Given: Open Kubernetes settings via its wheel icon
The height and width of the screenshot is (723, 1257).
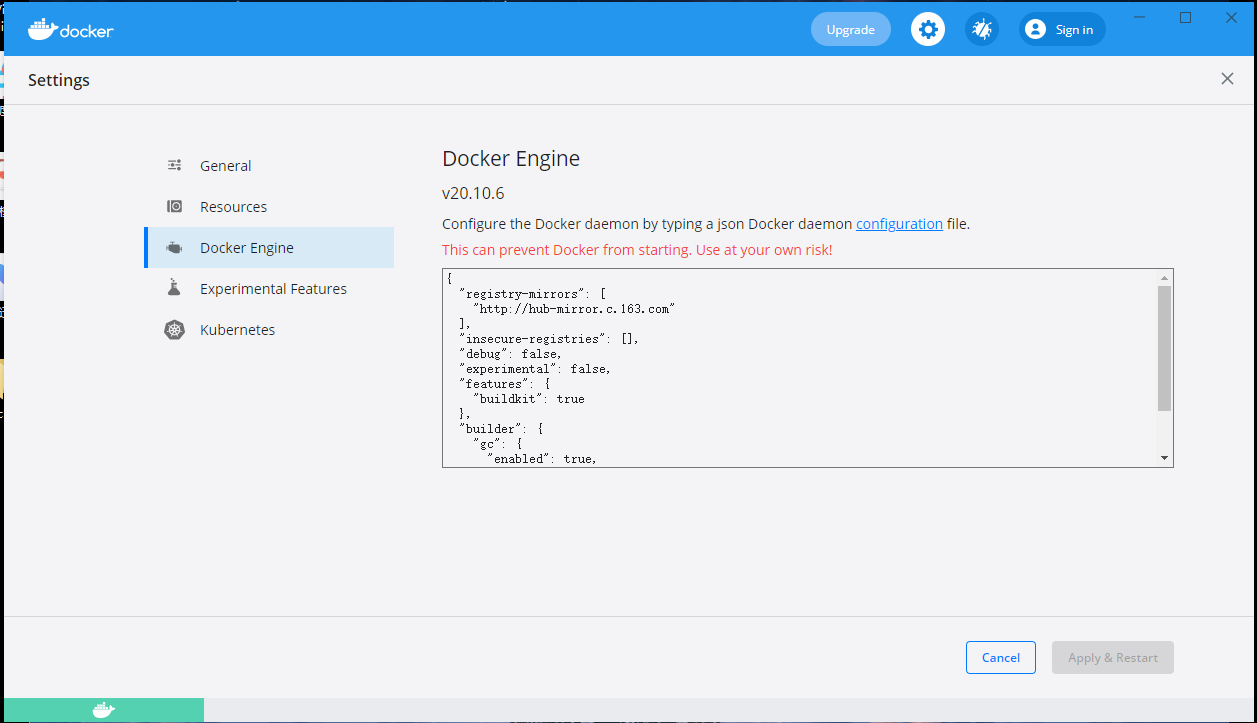Looking at the screenshot, I should pos(174,329).
